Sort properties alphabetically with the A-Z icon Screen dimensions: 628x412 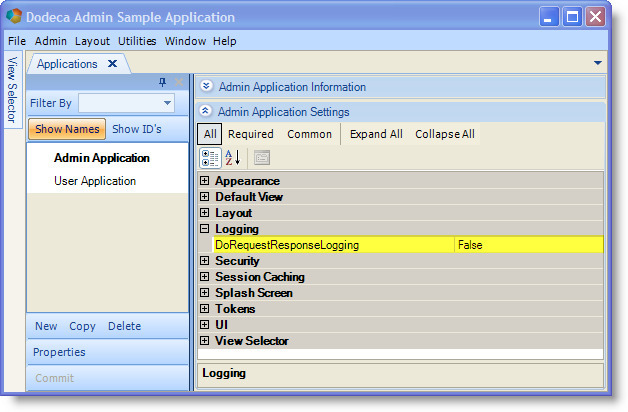coord(232,158)
